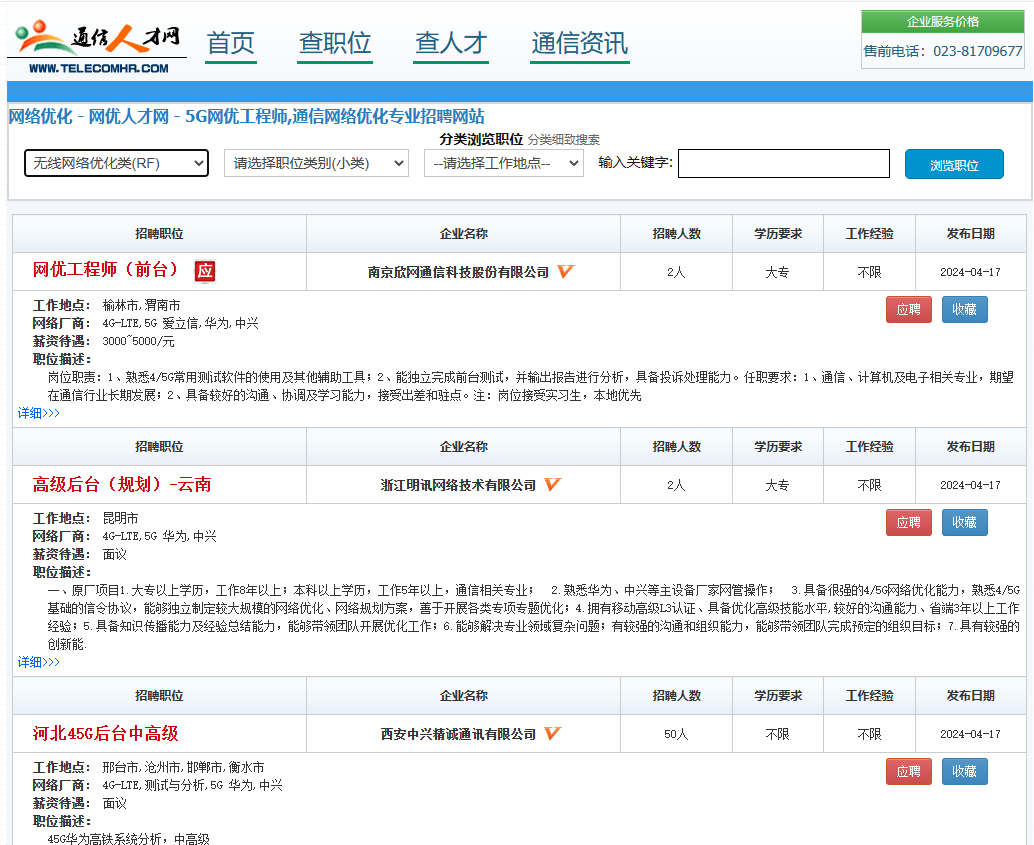Click the red 应 badge beside 网优工程师（前台）
This screenshot has width=1034, height=845.
pos(205,272)
